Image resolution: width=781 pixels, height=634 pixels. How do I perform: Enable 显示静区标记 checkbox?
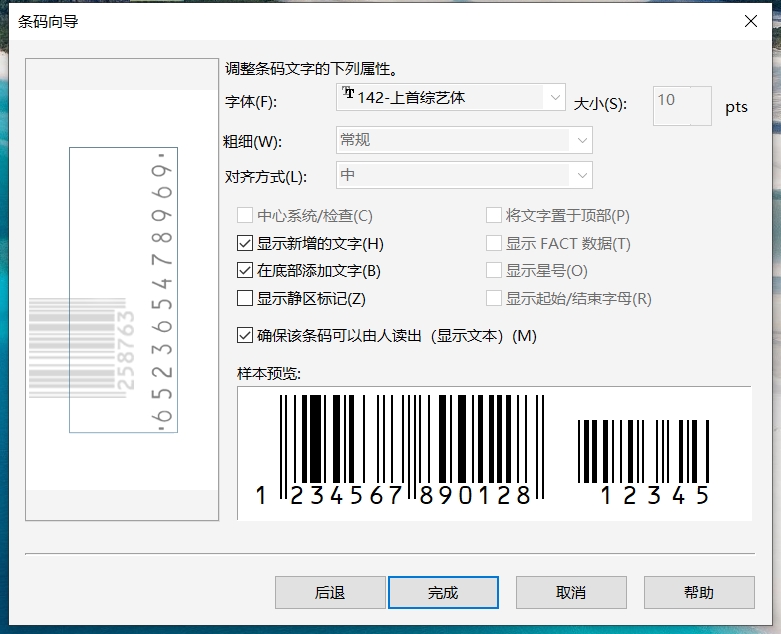(245, 298)
